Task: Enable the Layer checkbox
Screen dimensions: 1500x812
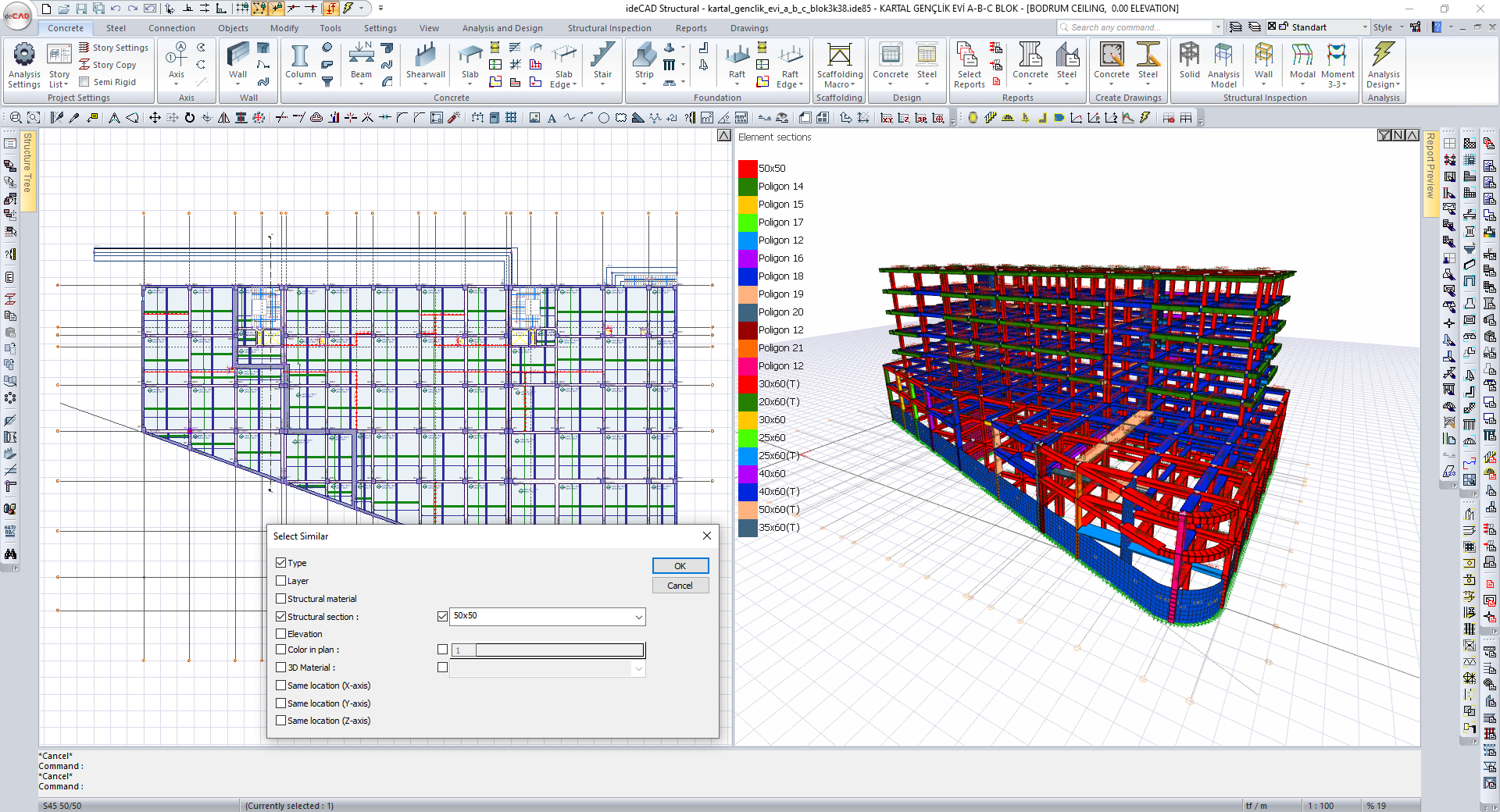Action: tap(281, 581)
